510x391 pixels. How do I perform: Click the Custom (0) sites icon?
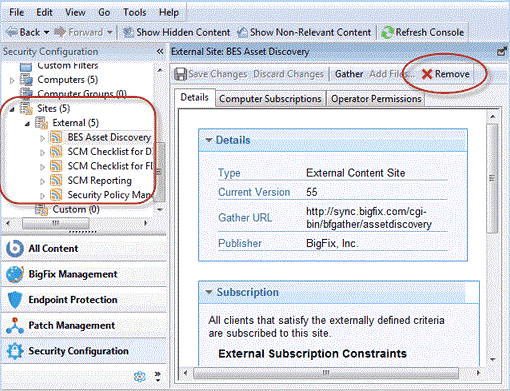click(42, 209)
